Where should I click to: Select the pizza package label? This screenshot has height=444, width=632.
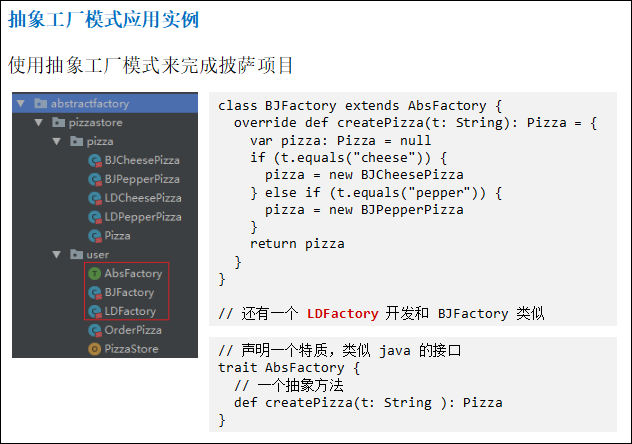click(x=100, y=142)
